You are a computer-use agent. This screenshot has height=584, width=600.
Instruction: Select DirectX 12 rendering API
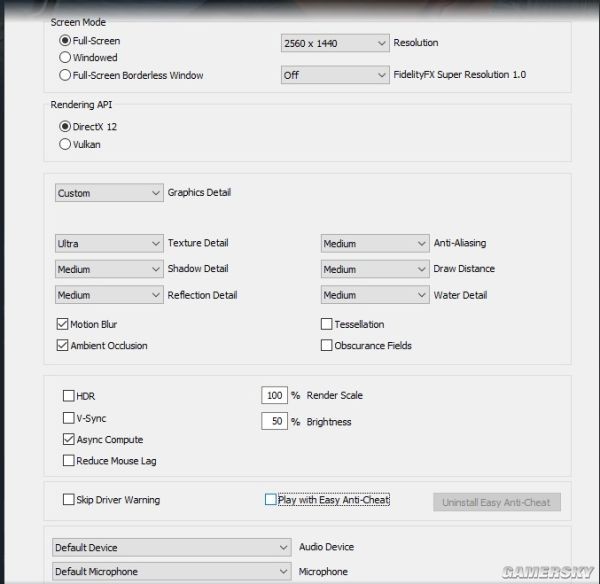65,126
